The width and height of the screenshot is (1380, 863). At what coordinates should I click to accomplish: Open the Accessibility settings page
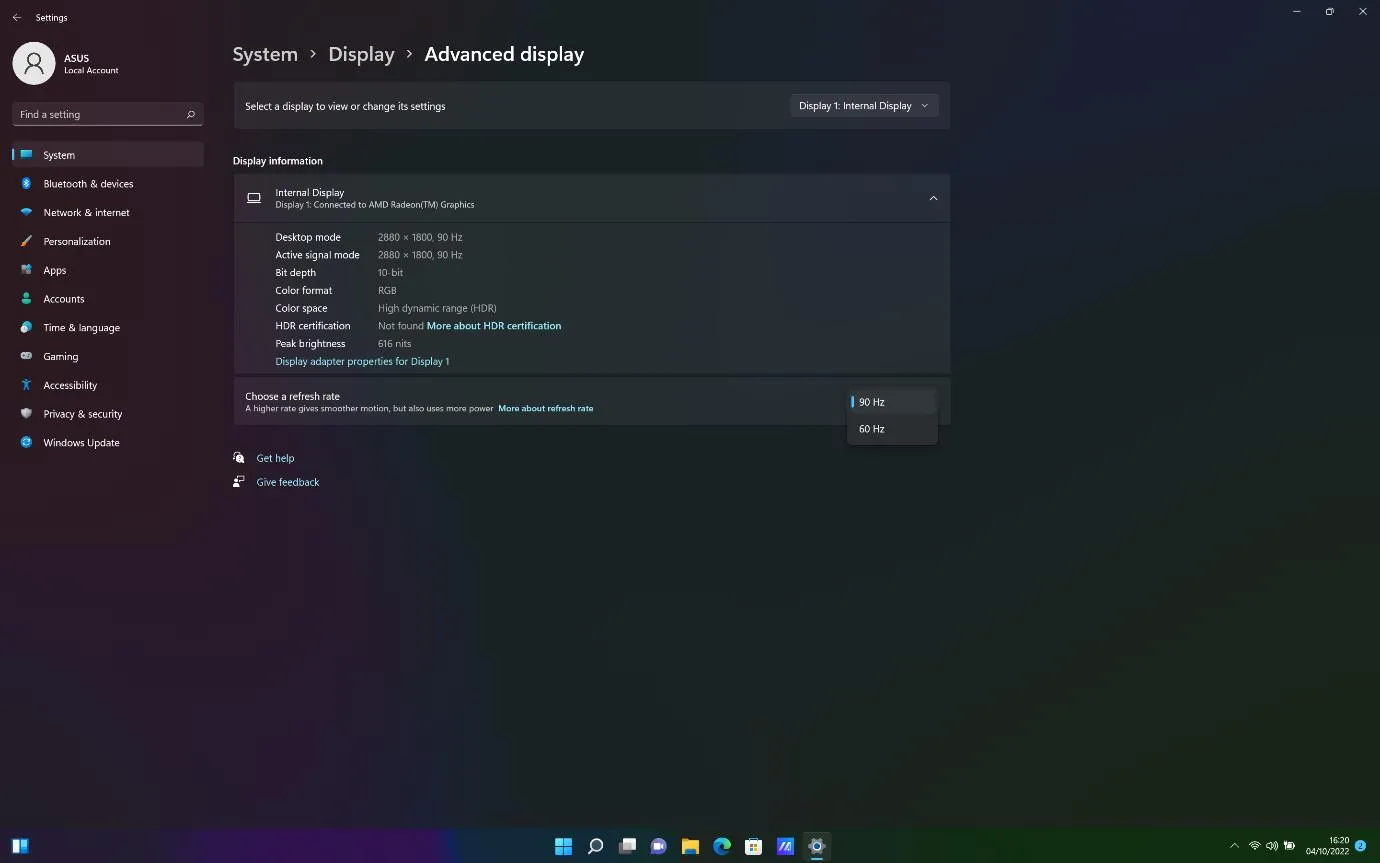tap(70, 386)
